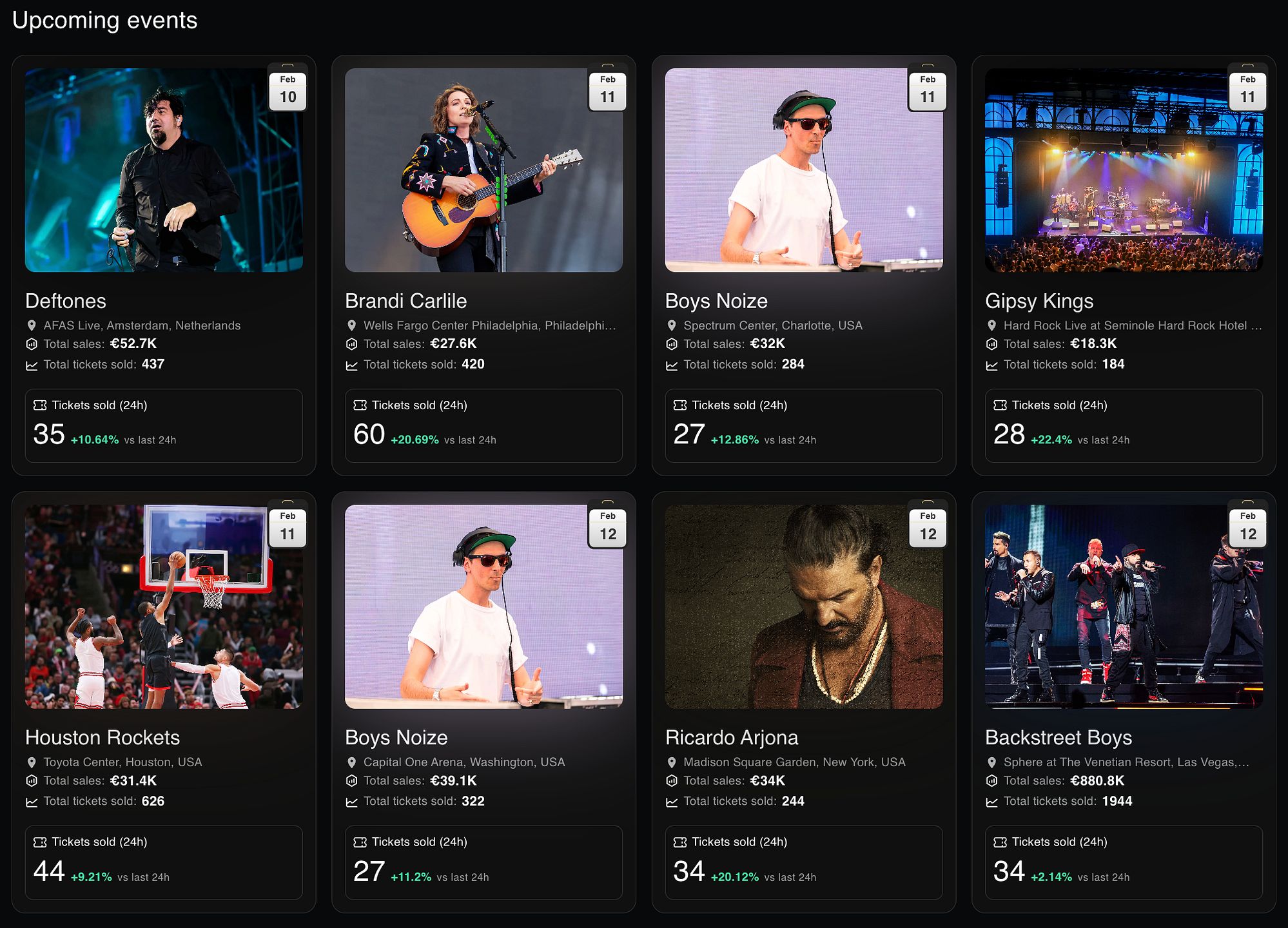This screenshot has width=1288, height=928.
Task: Click the '626' total tickets sold value
Action: coord(153,802)
